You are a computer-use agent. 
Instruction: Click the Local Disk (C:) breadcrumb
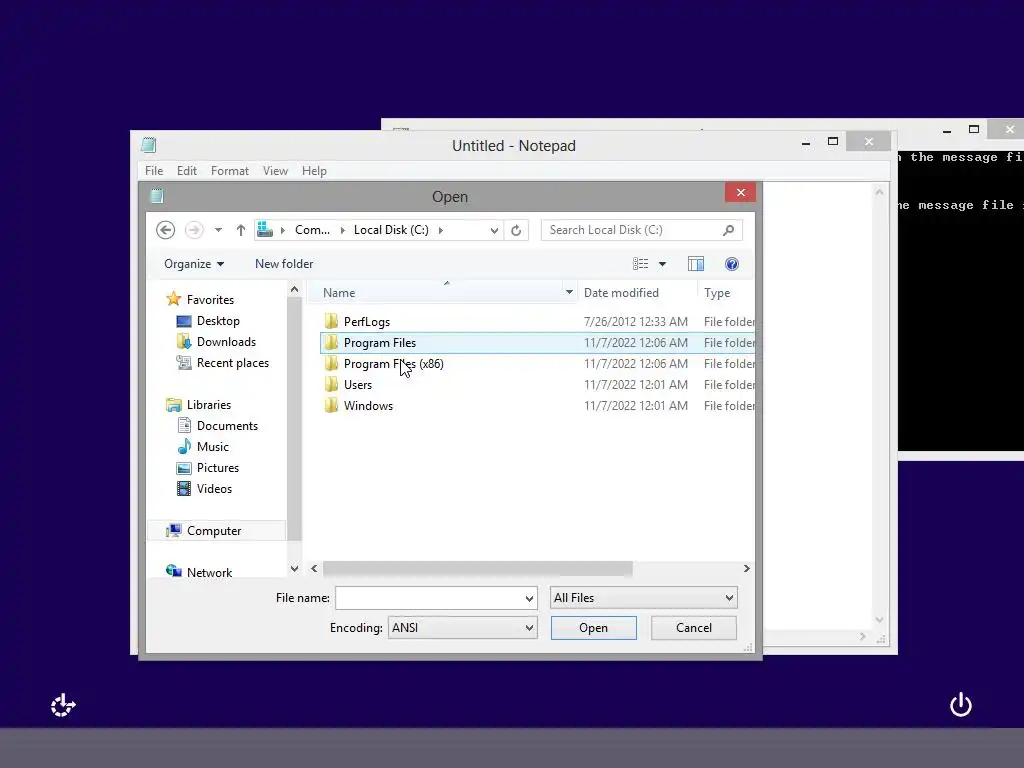tap(391, 230)
